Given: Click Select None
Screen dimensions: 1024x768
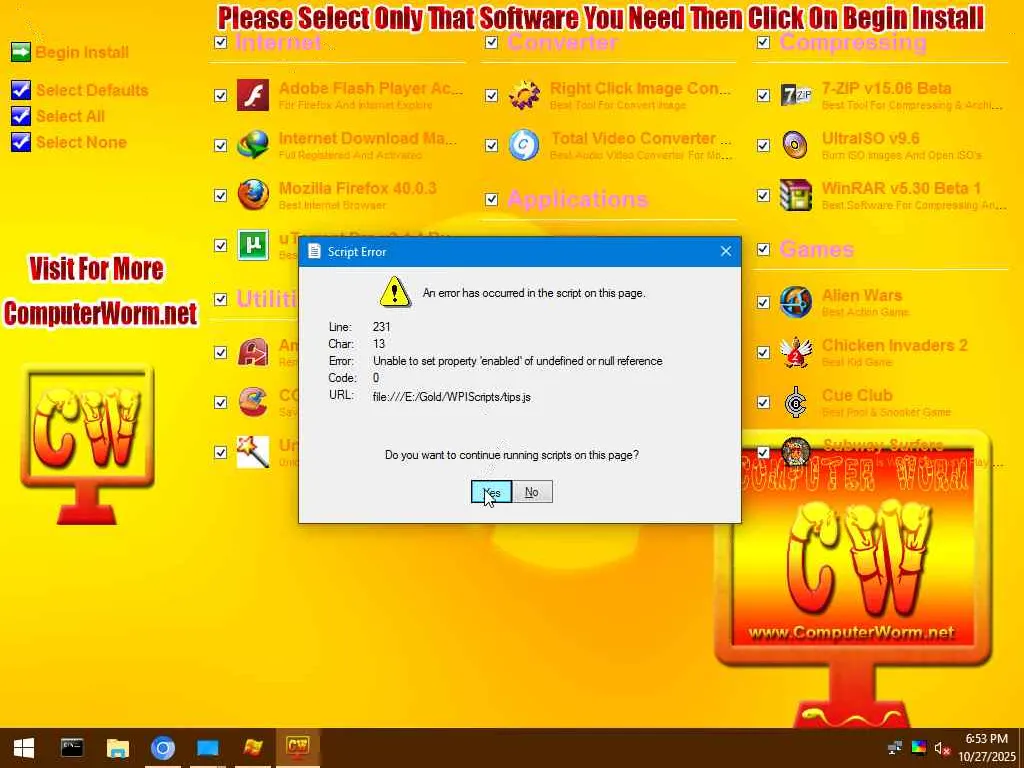Looking at the screenshot, I should click(x=81, y=142).
